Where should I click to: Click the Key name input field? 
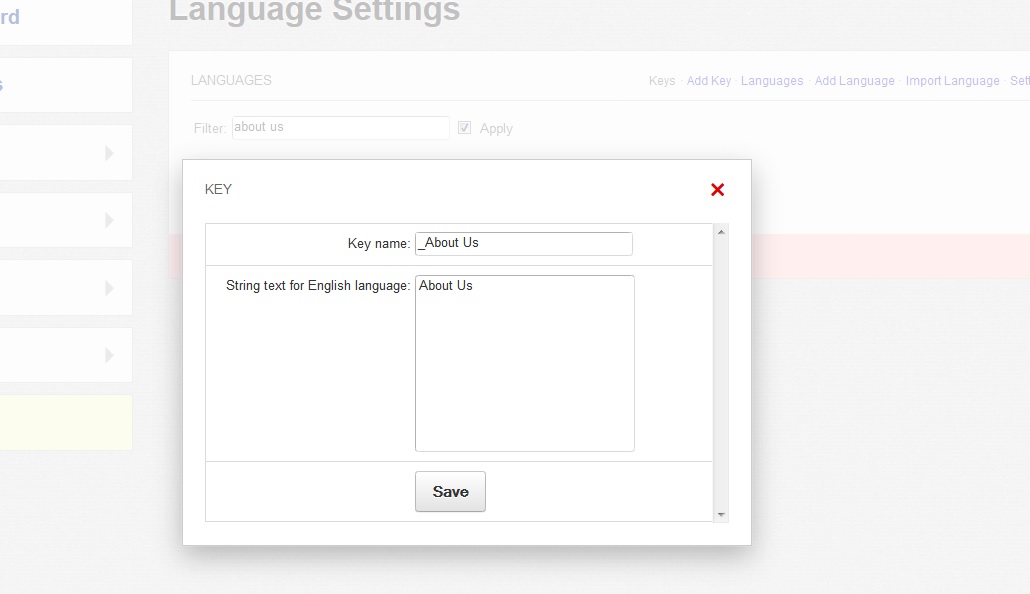523,244
